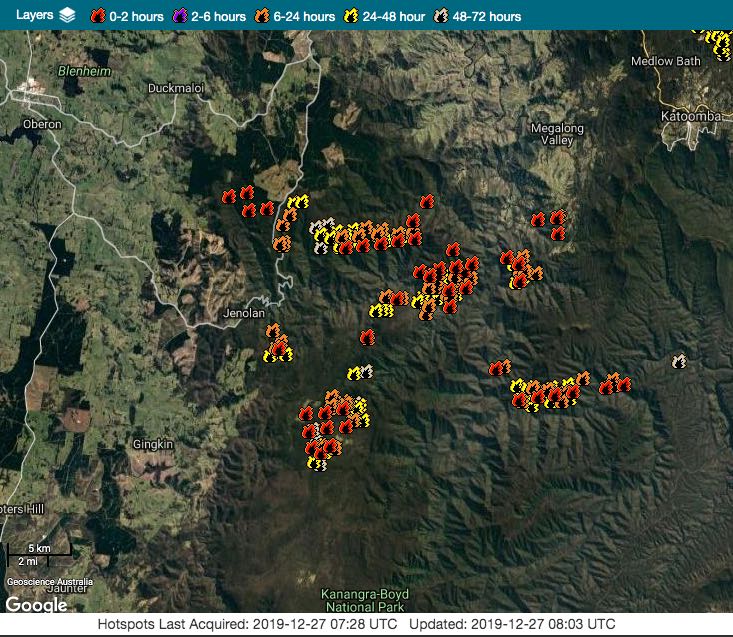Screen dimensions: 733x637
Task: Click the Katoomba map label
Action: (x=690, y=116)
